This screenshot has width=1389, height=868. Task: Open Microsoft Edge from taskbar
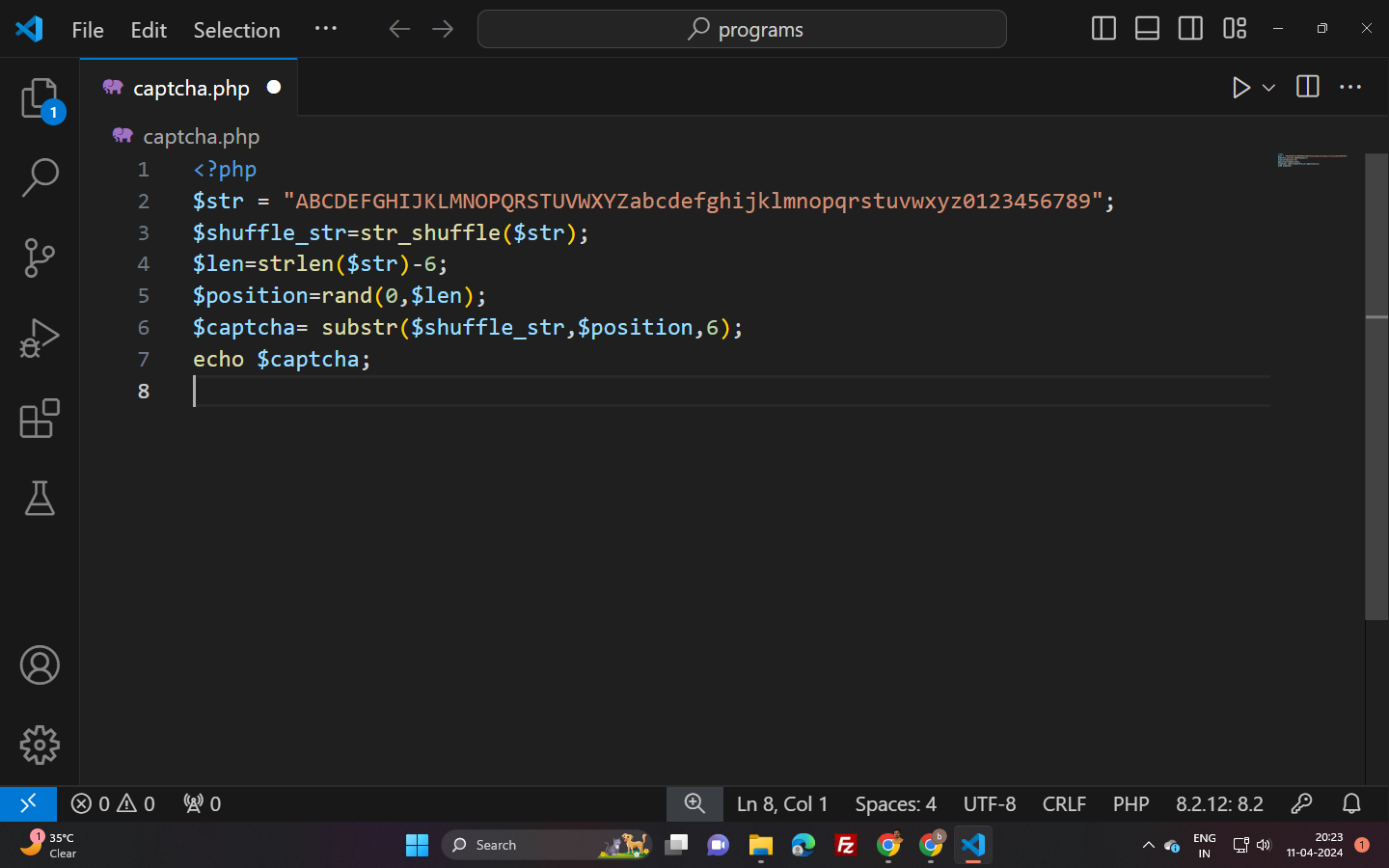point(803,845)
